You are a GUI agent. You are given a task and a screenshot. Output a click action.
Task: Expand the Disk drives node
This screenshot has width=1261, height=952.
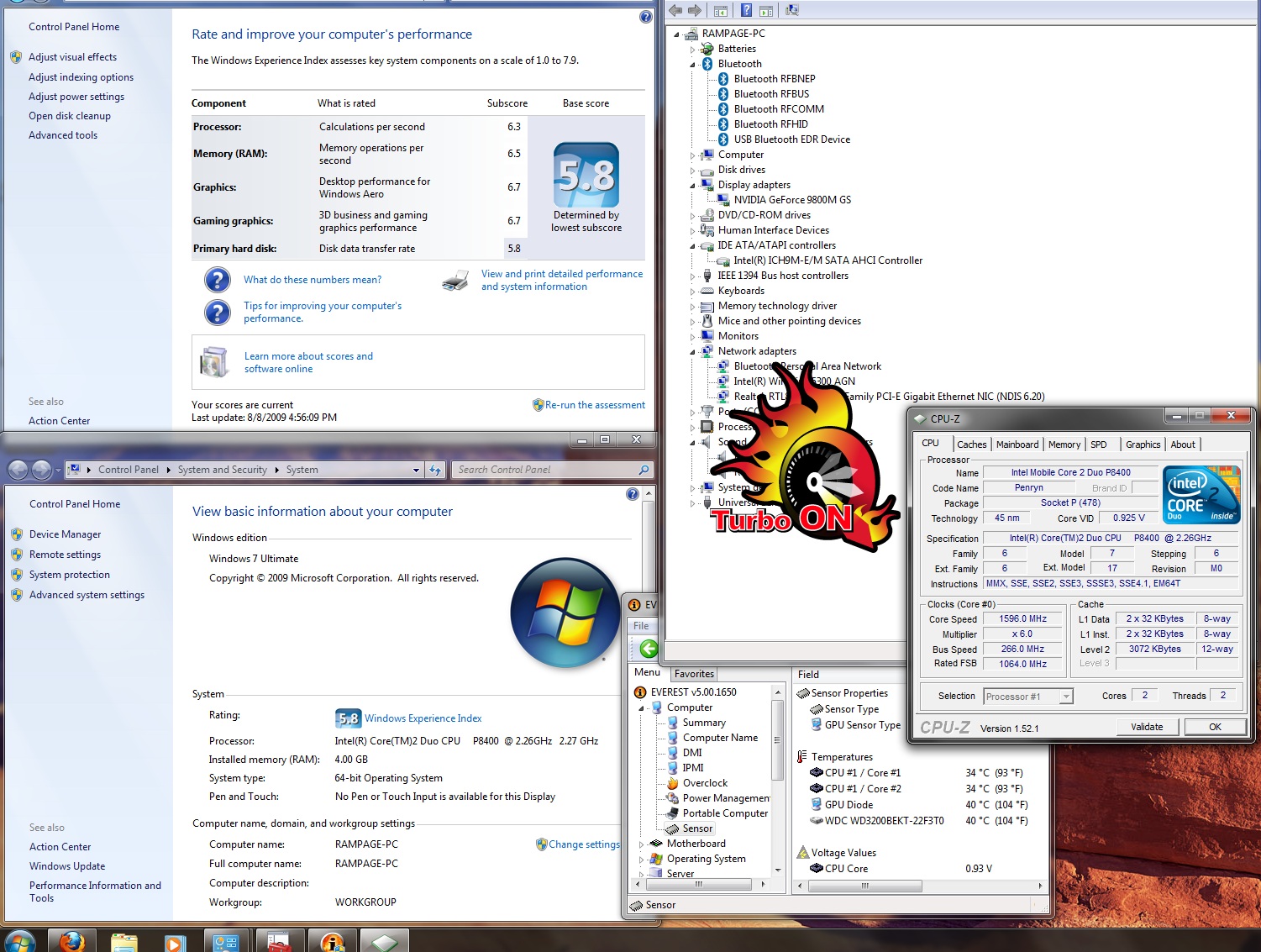(693, 170)
